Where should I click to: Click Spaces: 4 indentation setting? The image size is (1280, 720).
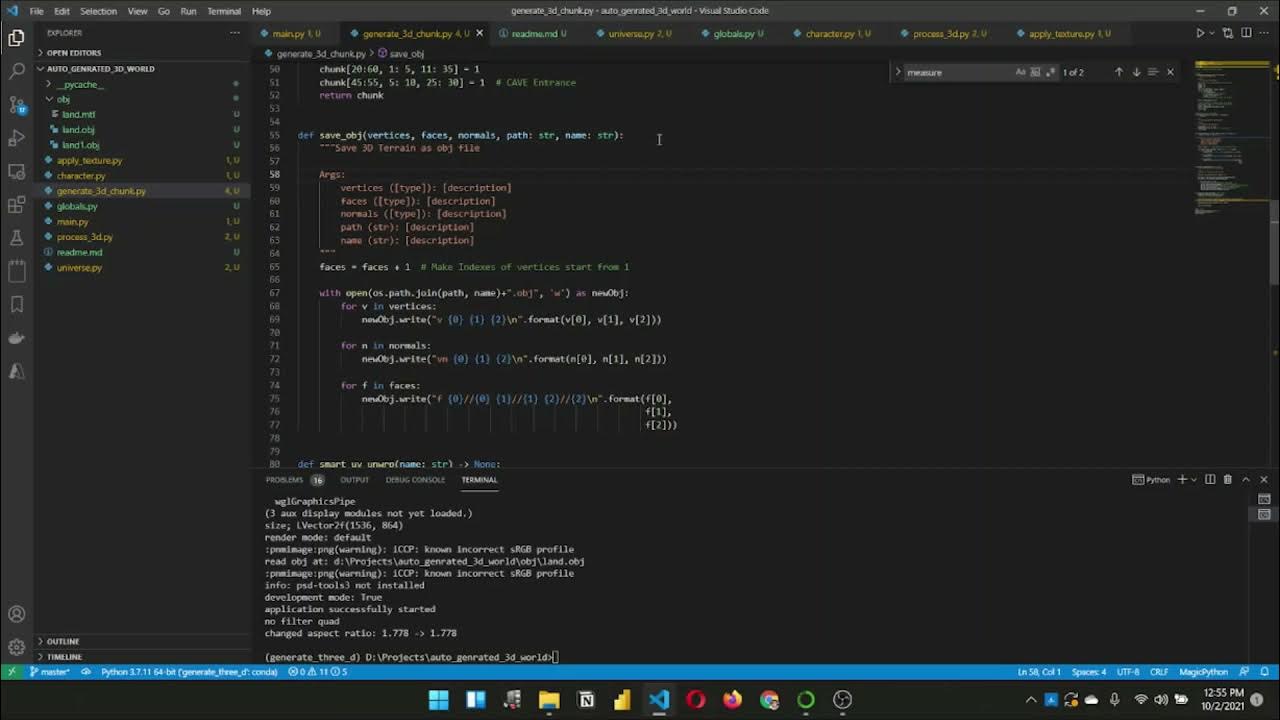[x=1089, y=672]
